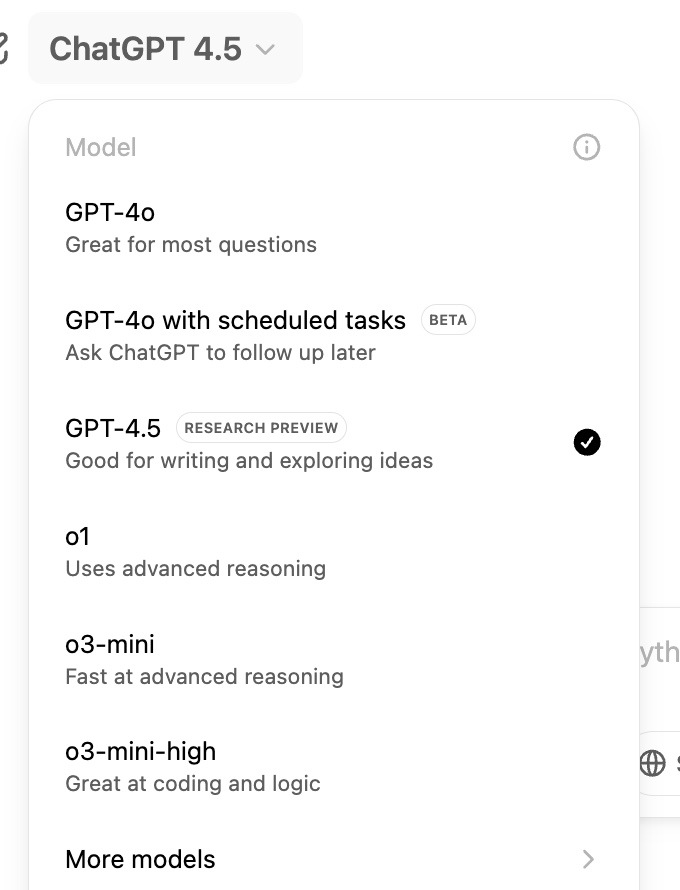Select o3-mini-high for coding and logic
This screenshot has width=680, height=890.
point(140,751)
